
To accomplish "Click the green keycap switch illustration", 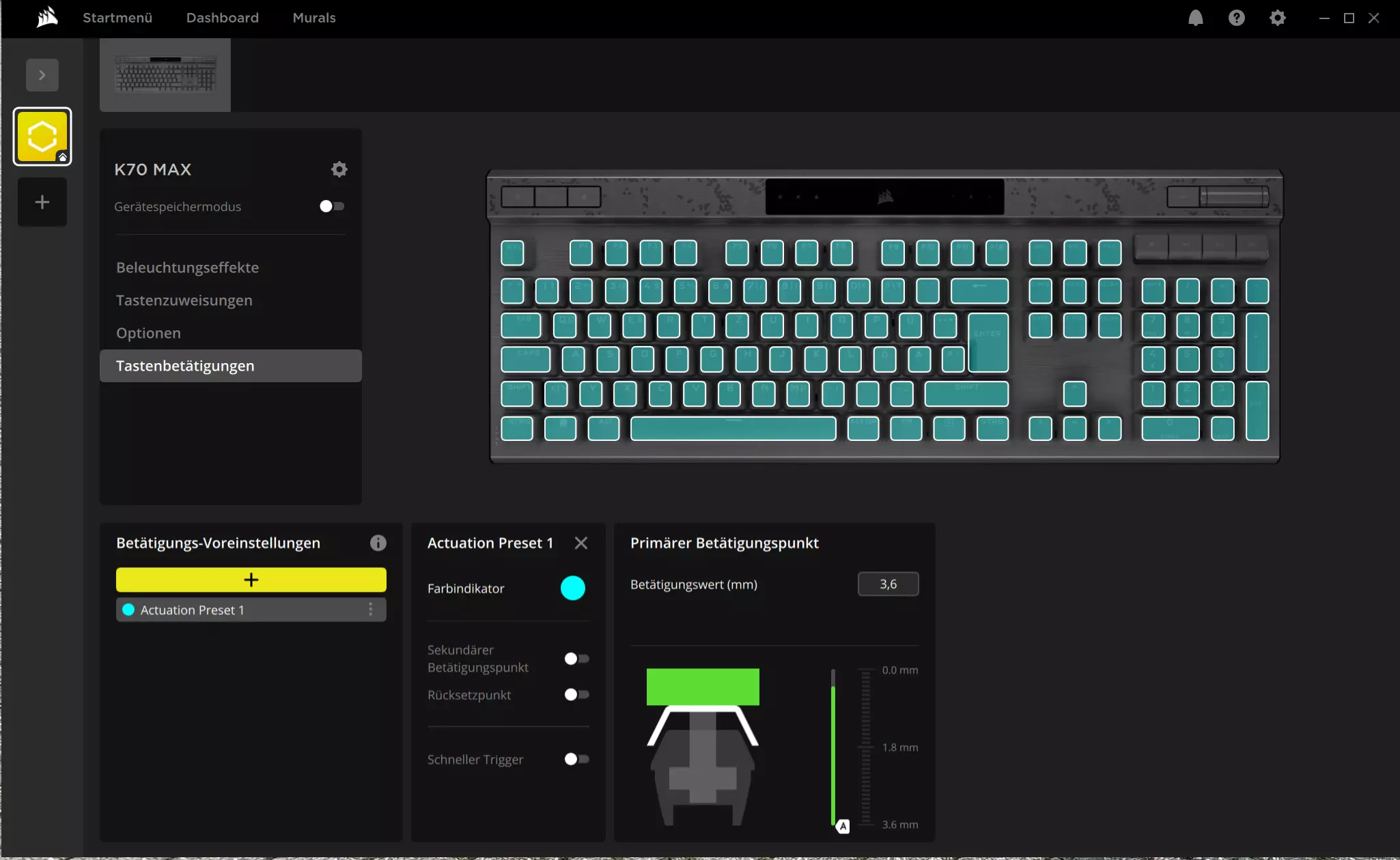I will 703,687.
